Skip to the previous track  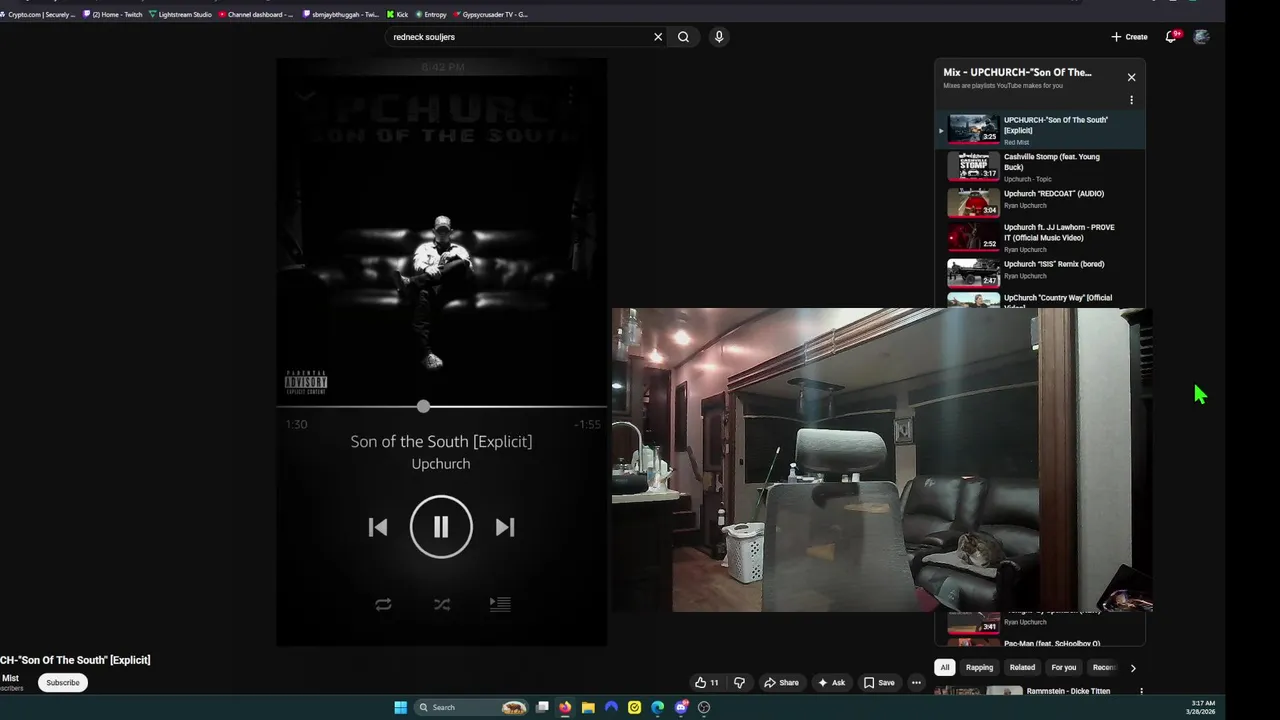(x=378, y=527)
